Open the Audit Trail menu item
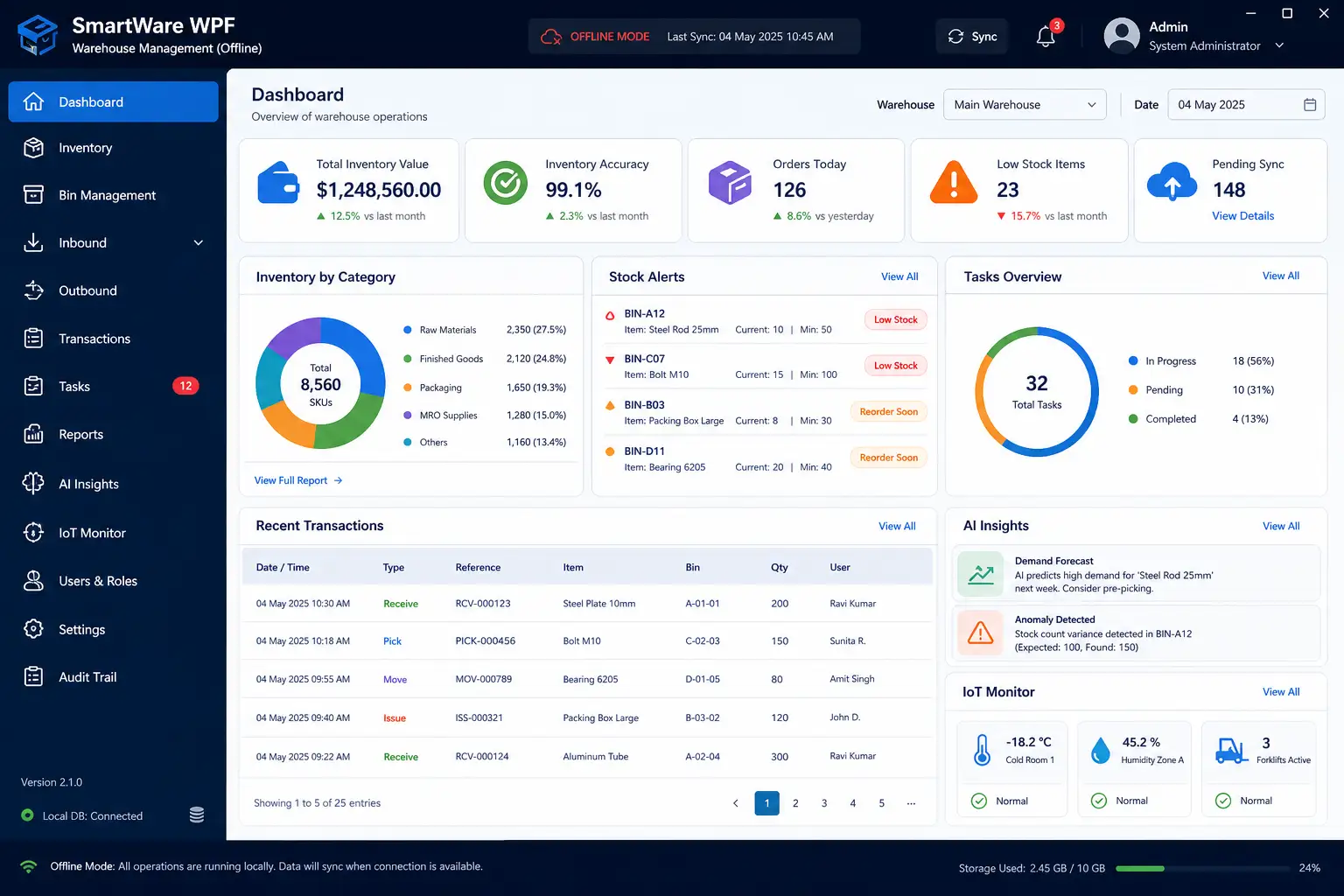Image resolution: width=1344 pixels, height=896 pixels. [114, 676]
